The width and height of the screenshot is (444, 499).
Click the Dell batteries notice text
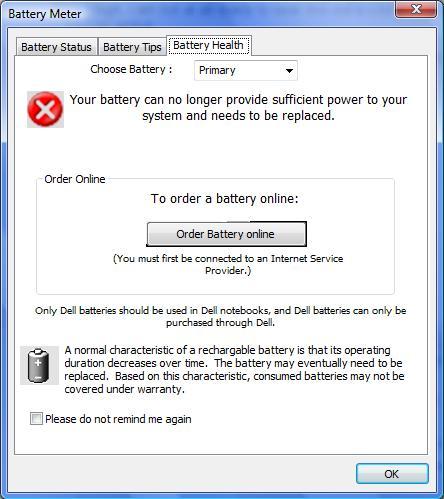[221, 316]
